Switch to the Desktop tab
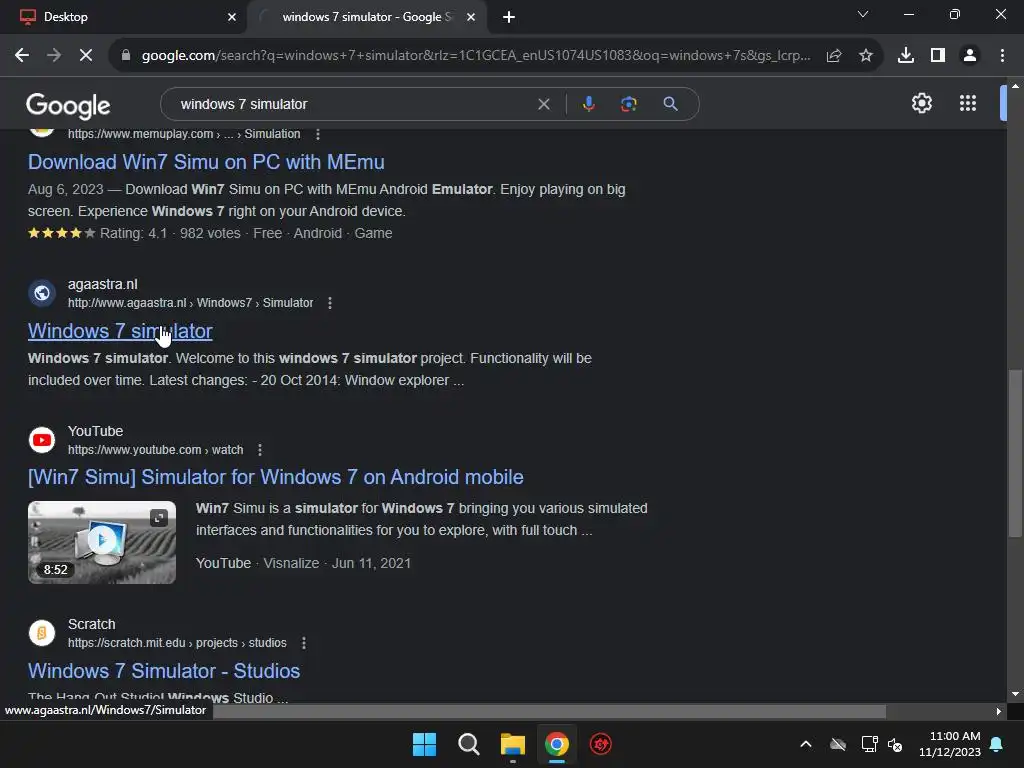 (x=123, y=17)
